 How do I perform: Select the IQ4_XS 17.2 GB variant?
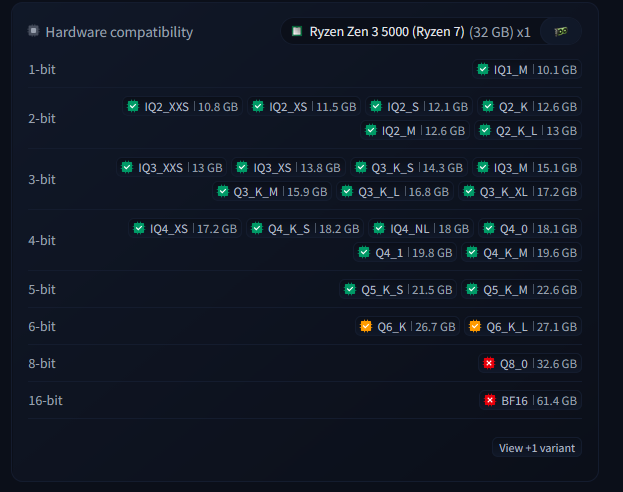coord(185,229)
